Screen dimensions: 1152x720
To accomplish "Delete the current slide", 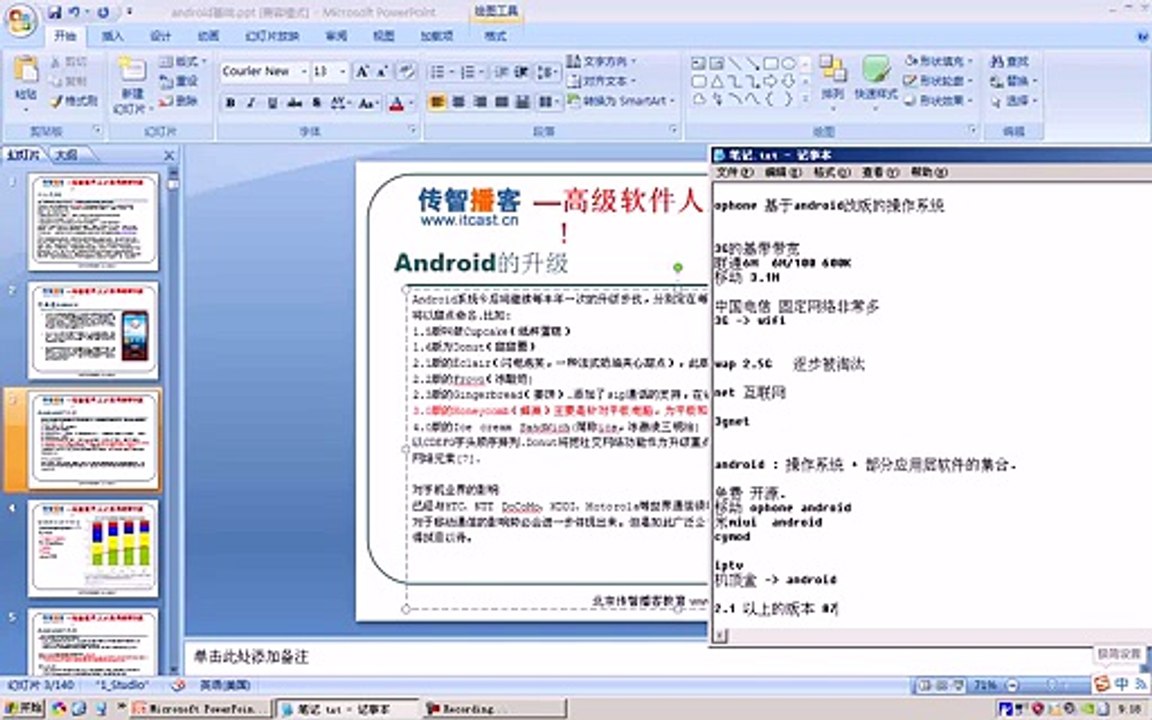I will 180,101.
